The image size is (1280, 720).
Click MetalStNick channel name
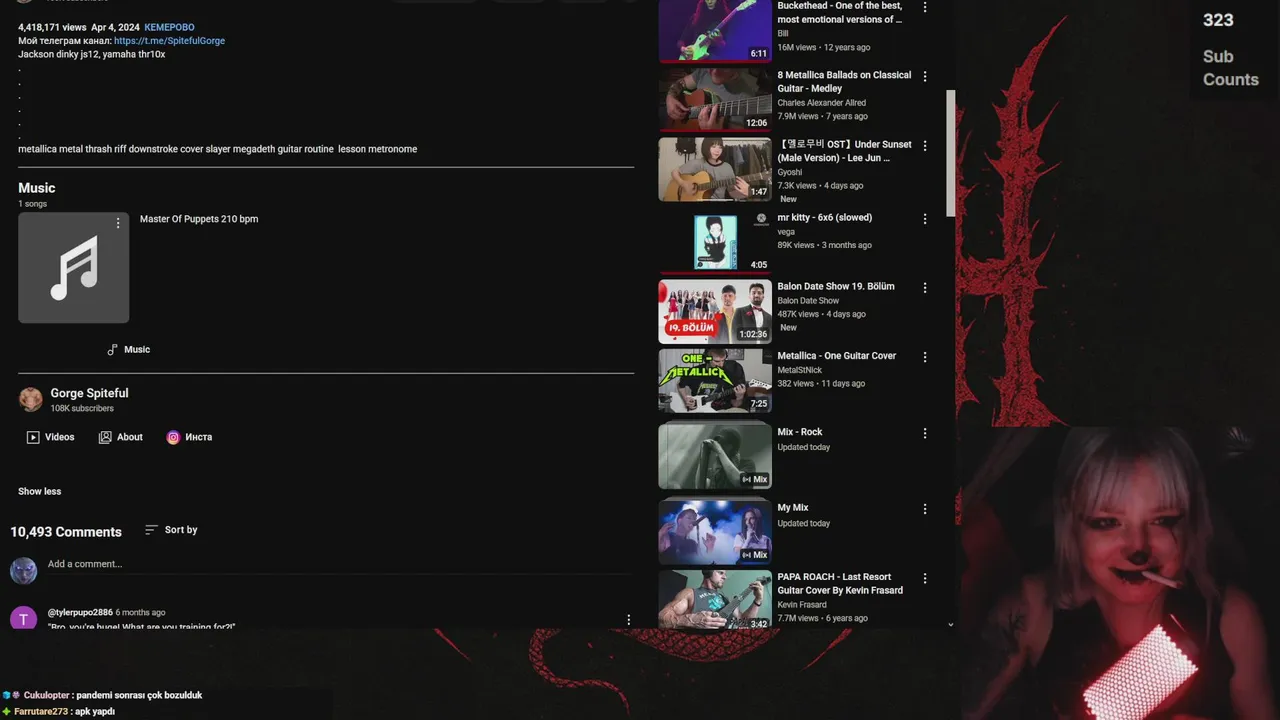[800, 370]
